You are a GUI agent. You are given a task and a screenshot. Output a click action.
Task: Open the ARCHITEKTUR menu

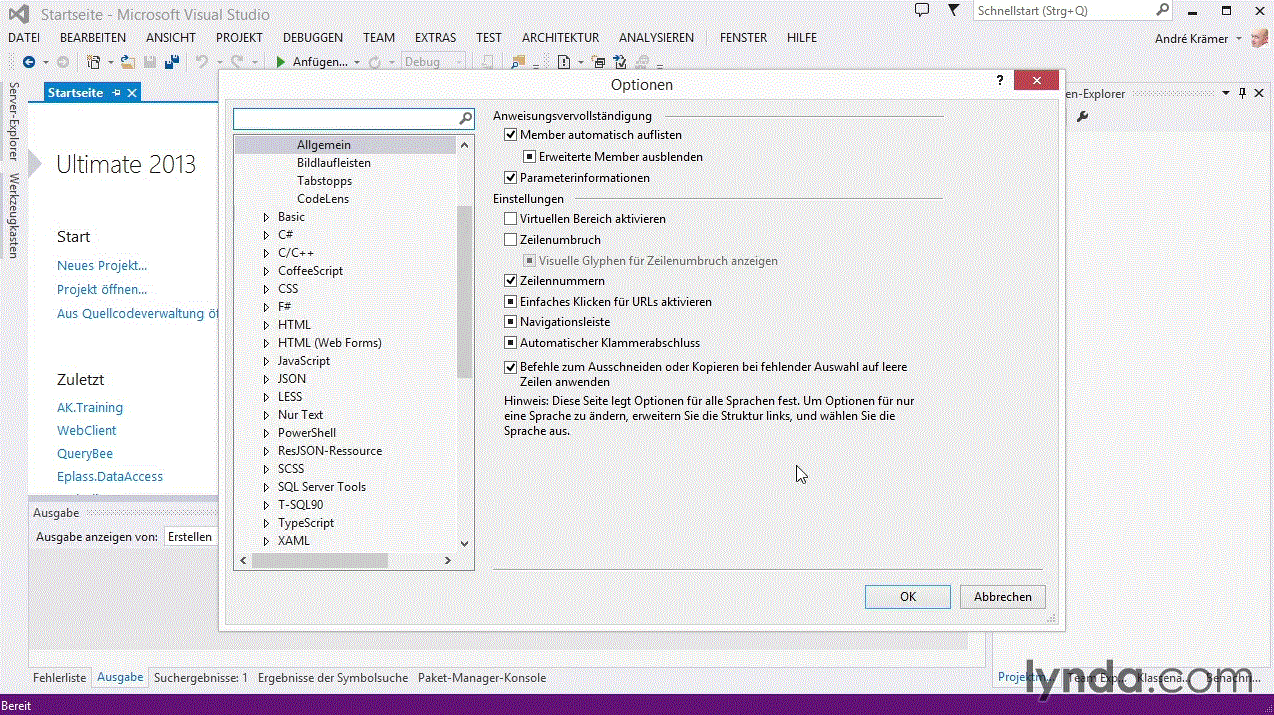coord(560,38)
